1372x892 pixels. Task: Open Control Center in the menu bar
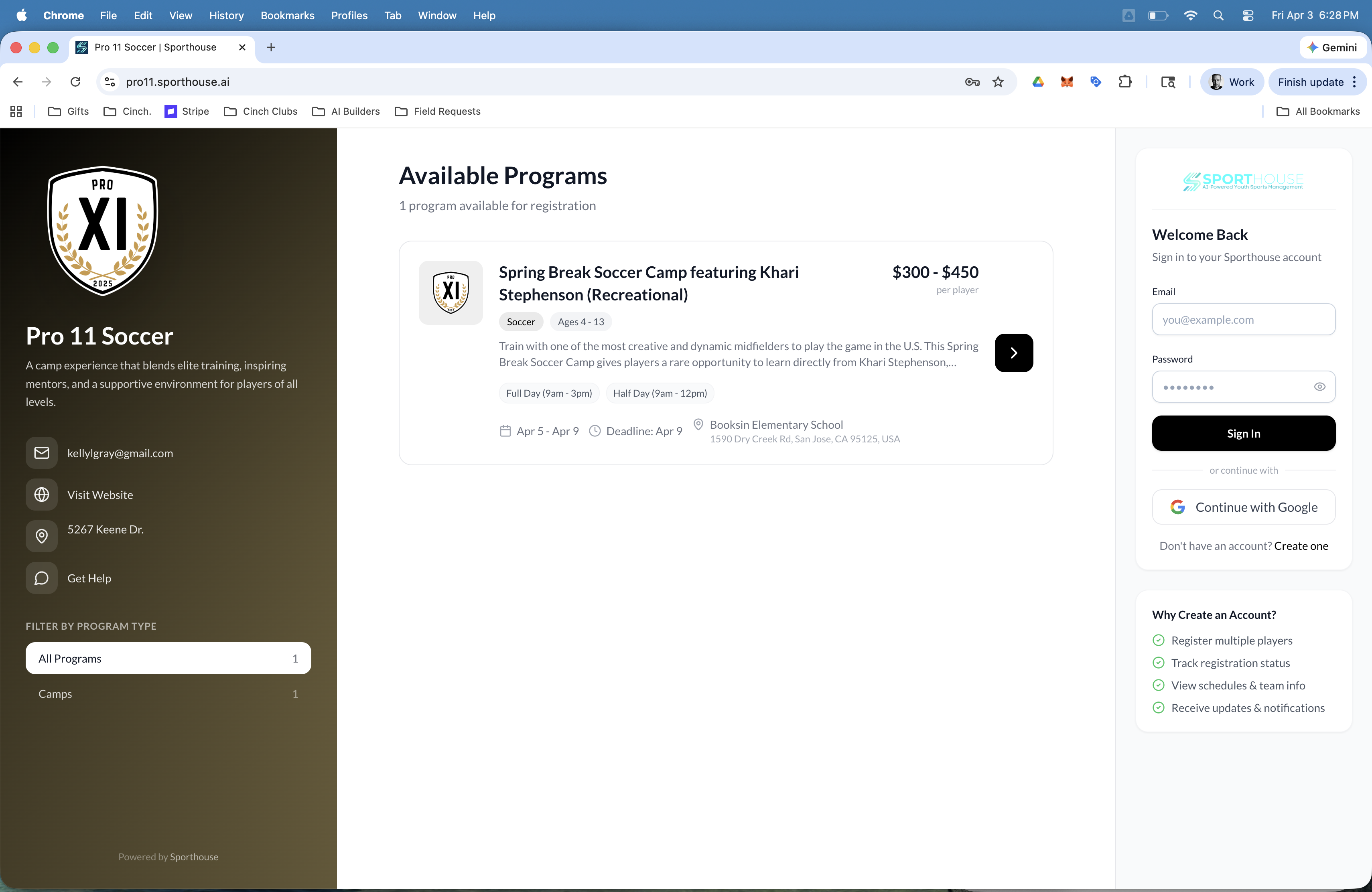(x=1248, y=16)
